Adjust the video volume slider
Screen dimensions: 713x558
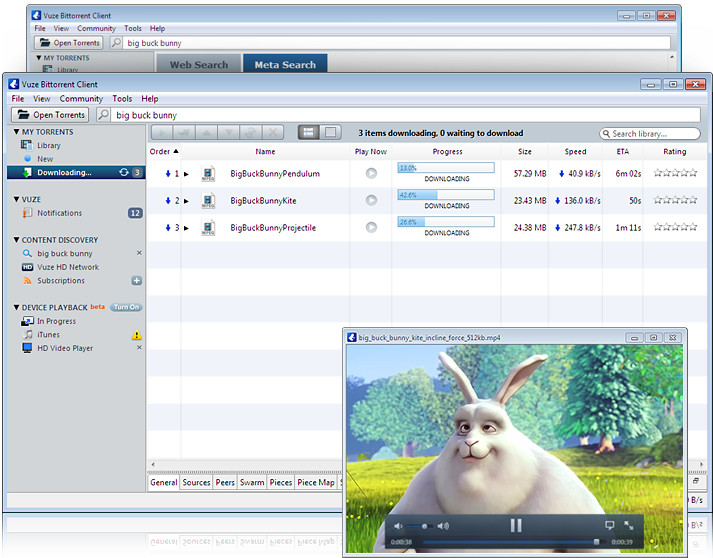click(x=420, y=526)
